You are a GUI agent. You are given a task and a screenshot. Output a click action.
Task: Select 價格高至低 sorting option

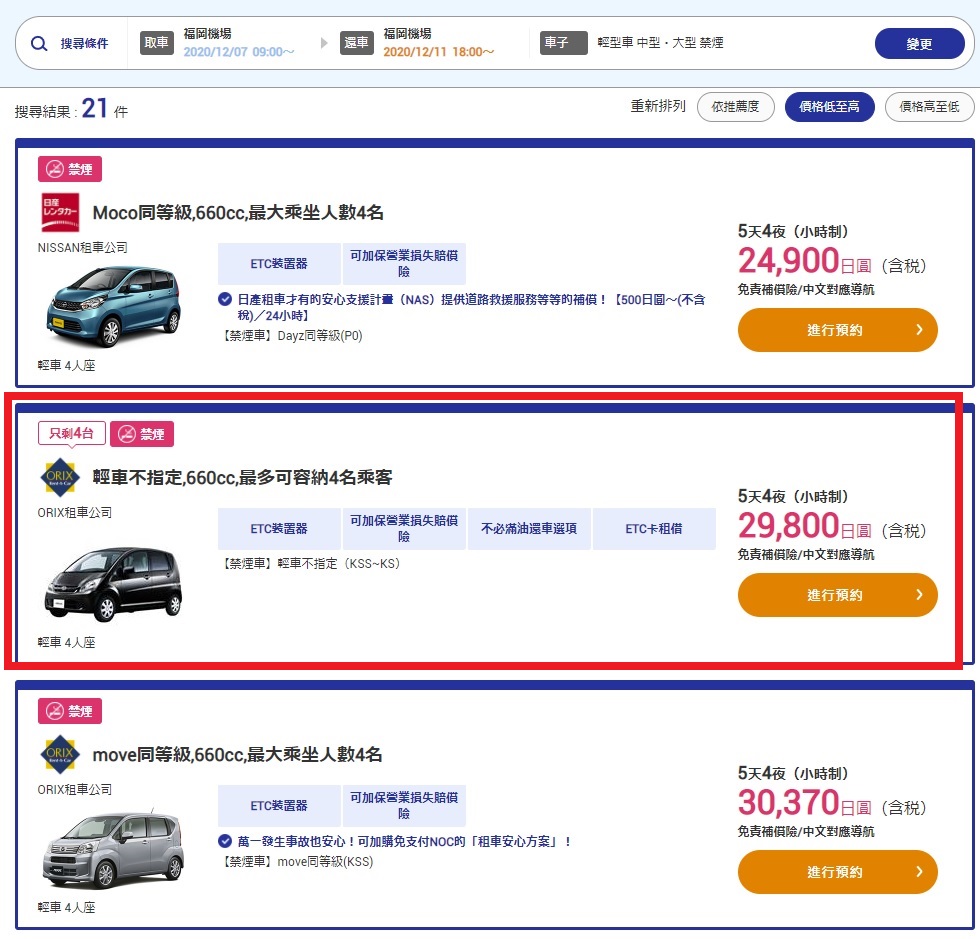[x=929, y=106]
